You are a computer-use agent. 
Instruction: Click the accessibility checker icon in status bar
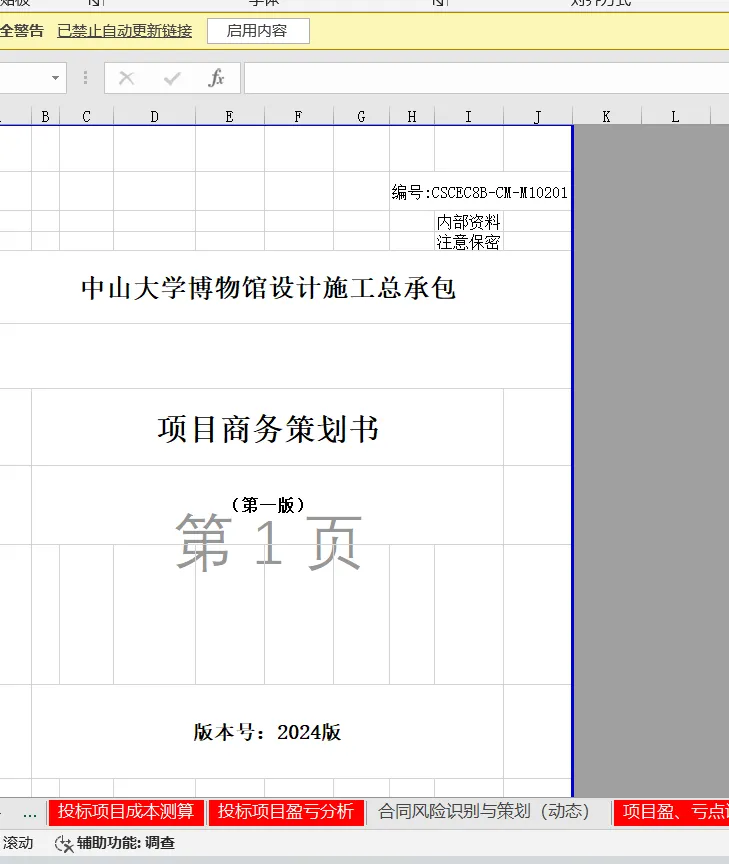pos(64,843)
